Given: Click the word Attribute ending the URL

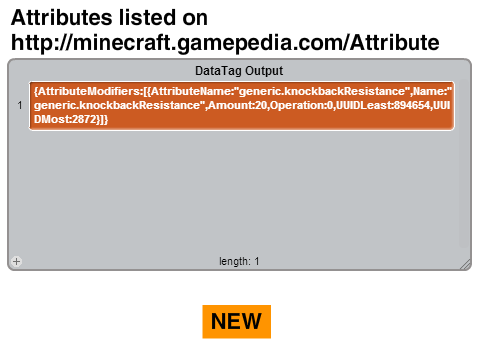Looking at the screenshot, I should [394, 43].
